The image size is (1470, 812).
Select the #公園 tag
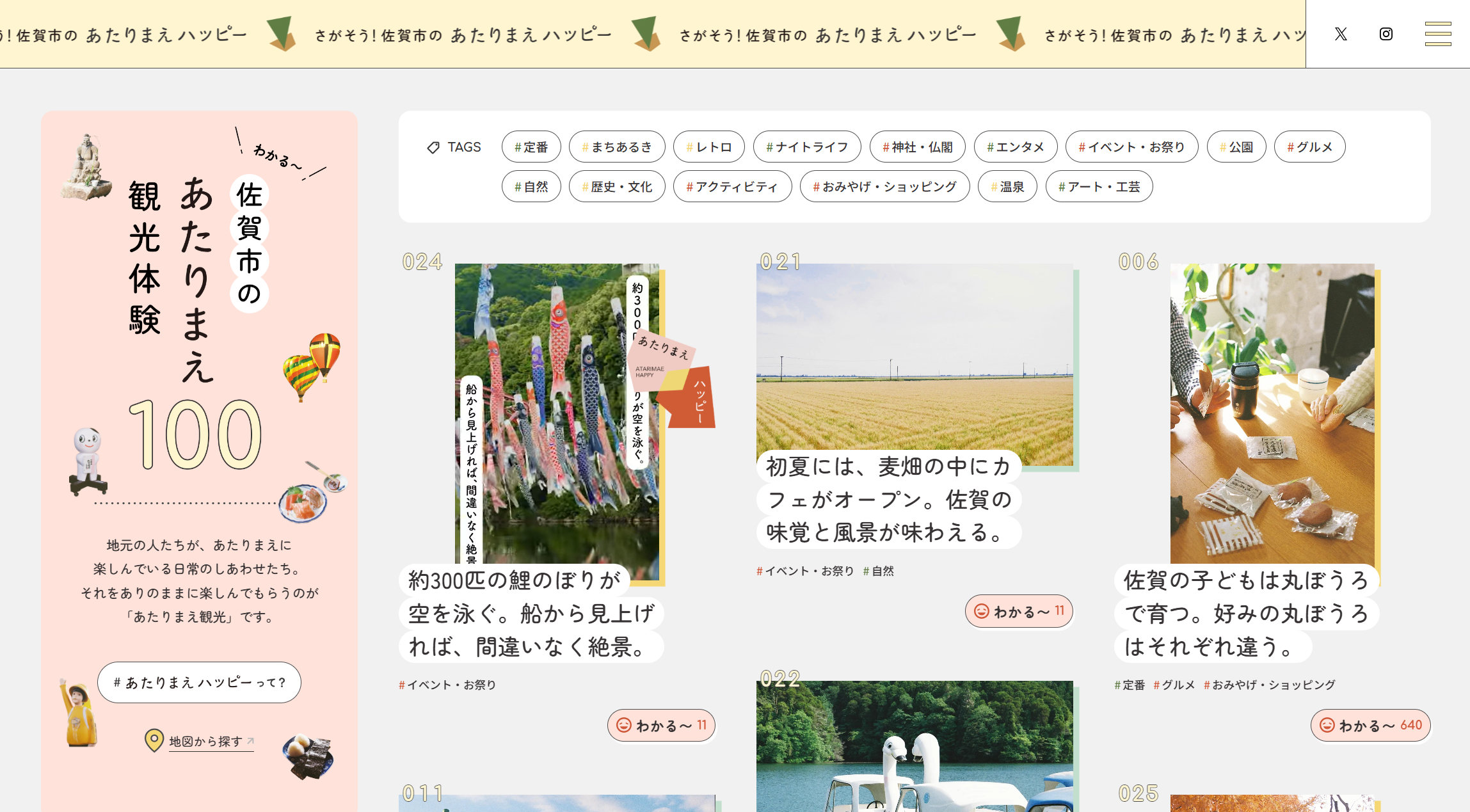1236,147
